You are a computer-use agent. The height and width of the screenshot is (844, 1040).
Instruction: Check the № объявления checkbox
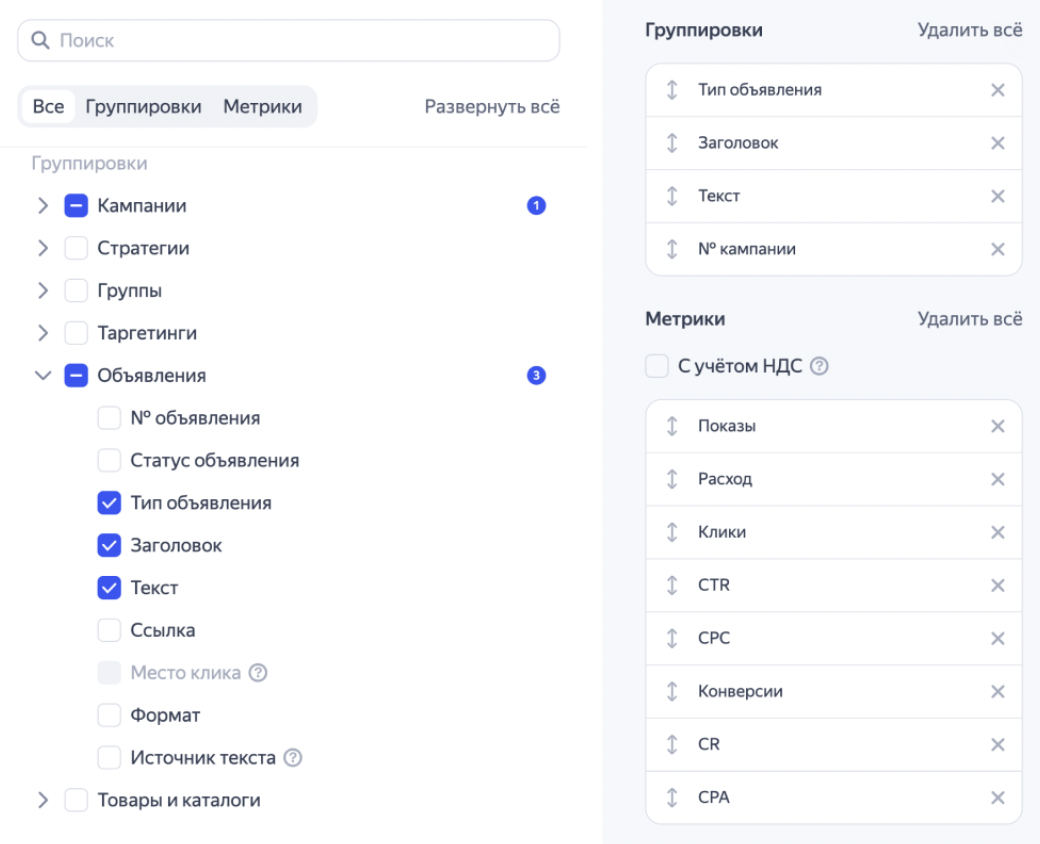109,418
